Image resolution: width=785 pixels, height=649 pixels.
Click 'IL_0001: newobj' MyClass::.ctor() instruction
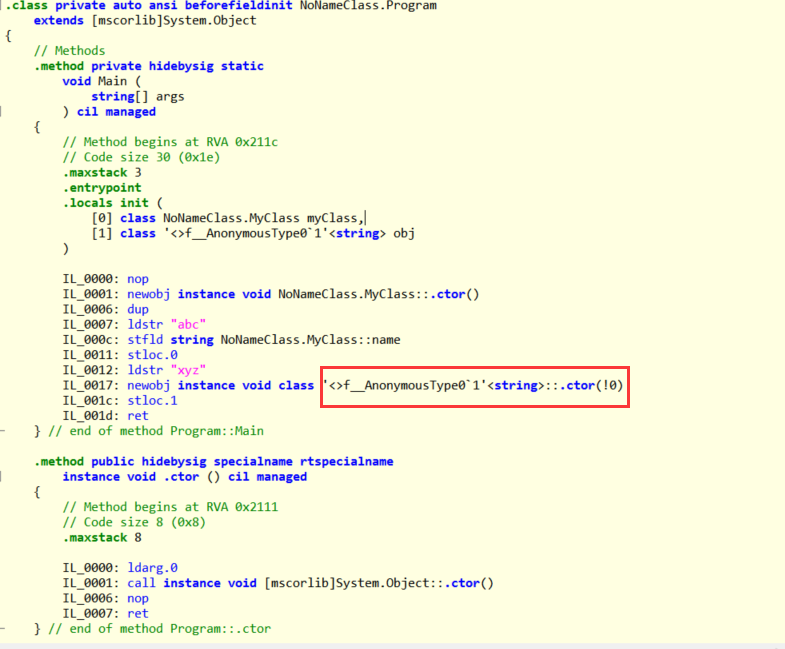pyautogui.click(x=271, y=294)
